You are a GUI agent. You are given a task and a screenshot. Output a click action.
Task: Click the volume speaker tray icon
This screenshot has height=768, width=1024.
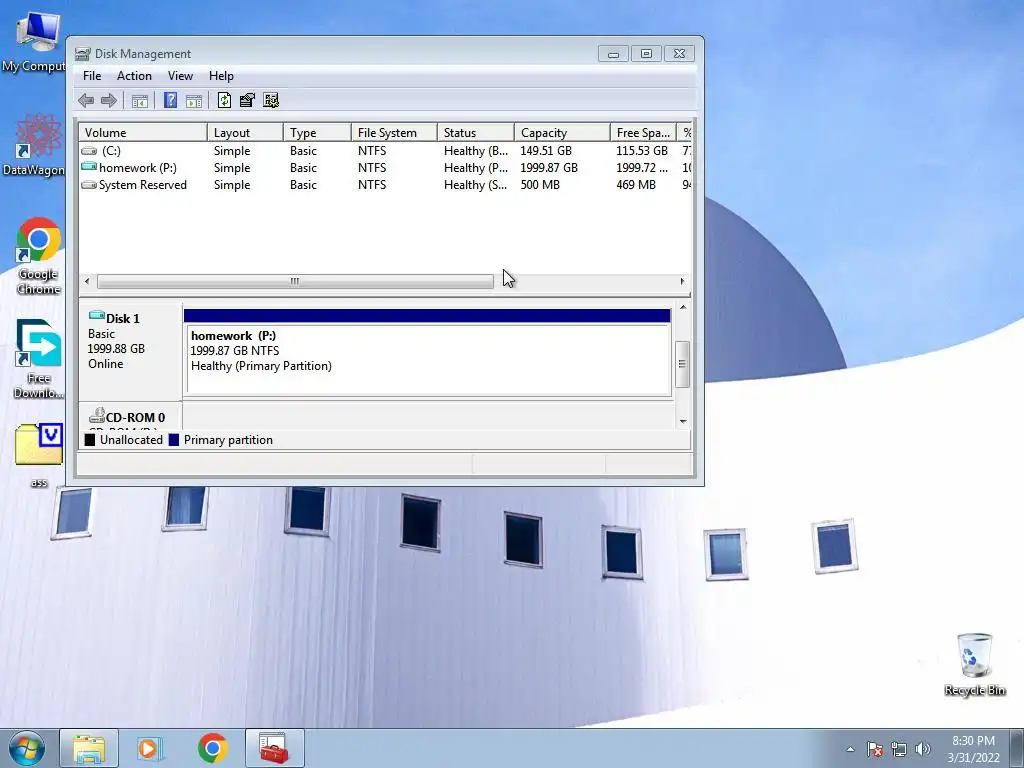coord(922,748)
